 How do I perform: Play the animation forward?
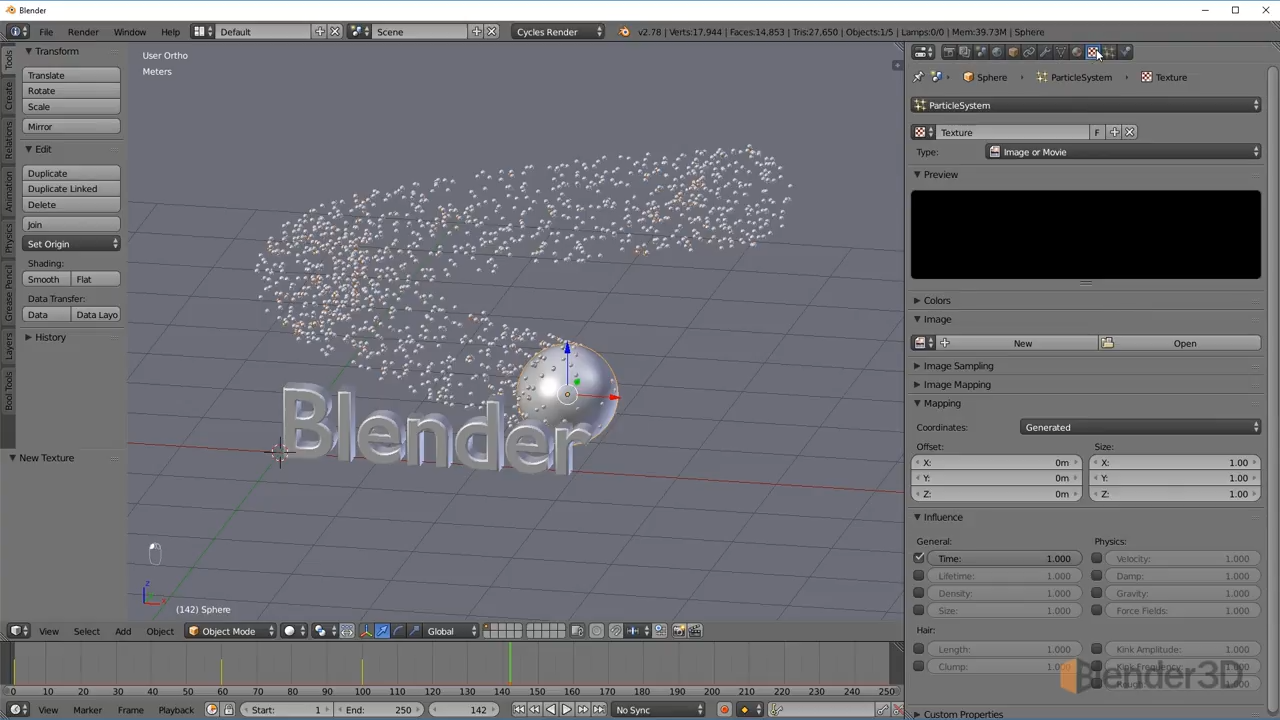click(567, 710)
